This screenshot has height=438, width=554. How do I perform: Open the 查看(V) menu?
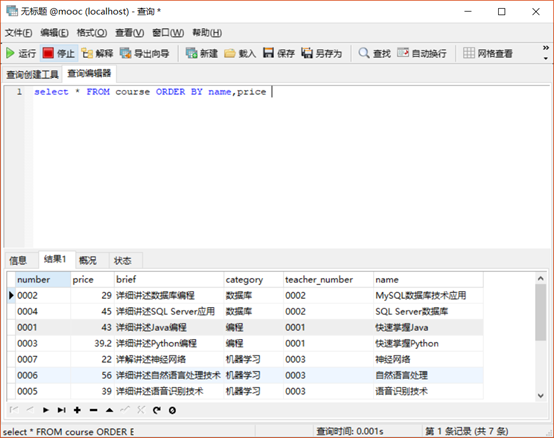[130, 33]
